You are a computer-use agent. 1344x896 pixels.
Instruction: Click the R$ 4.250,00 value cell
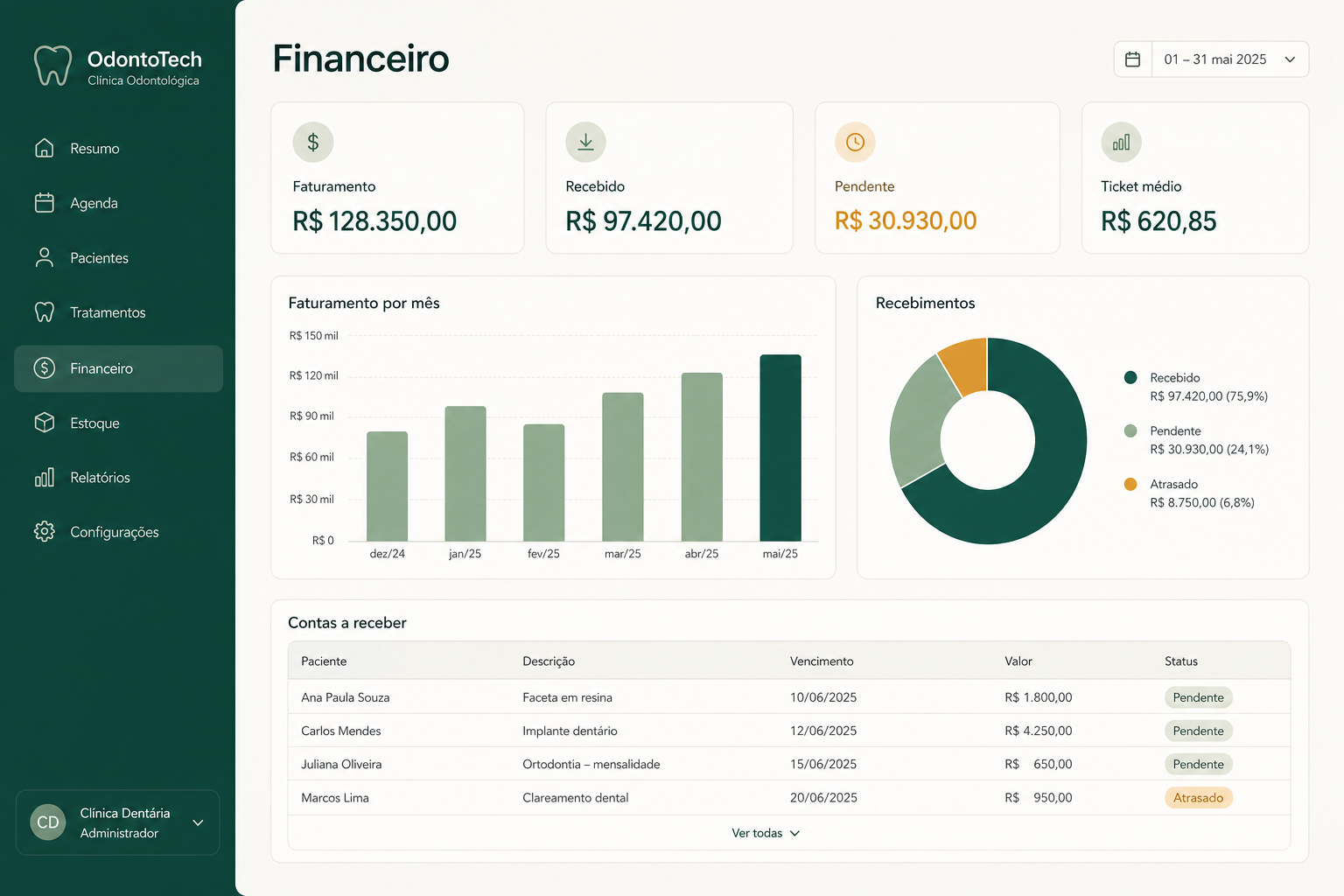(1039, 731)
